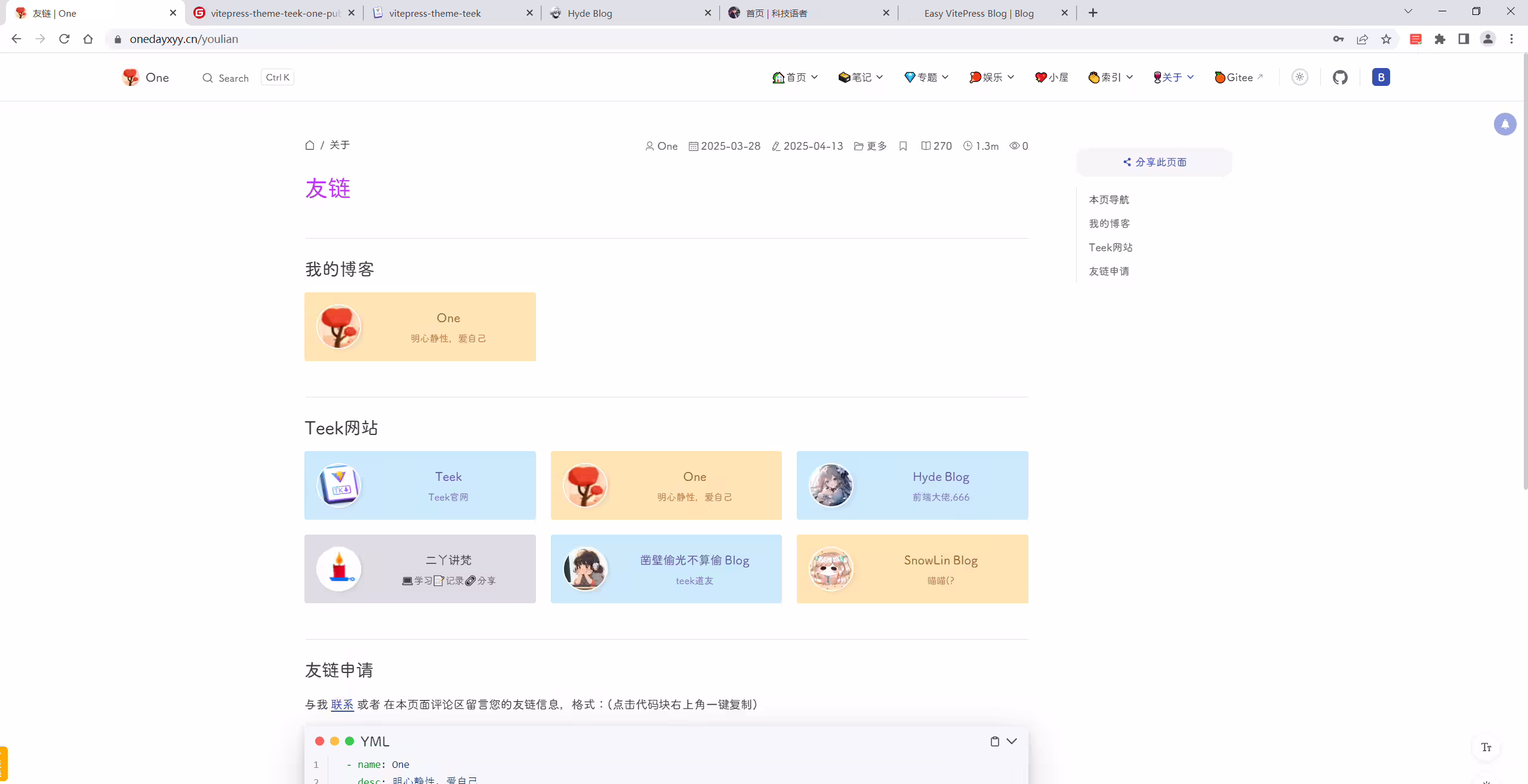1528x784 pixels.
Task: Open the One card under Teek网站
Action: click(666, 485)
